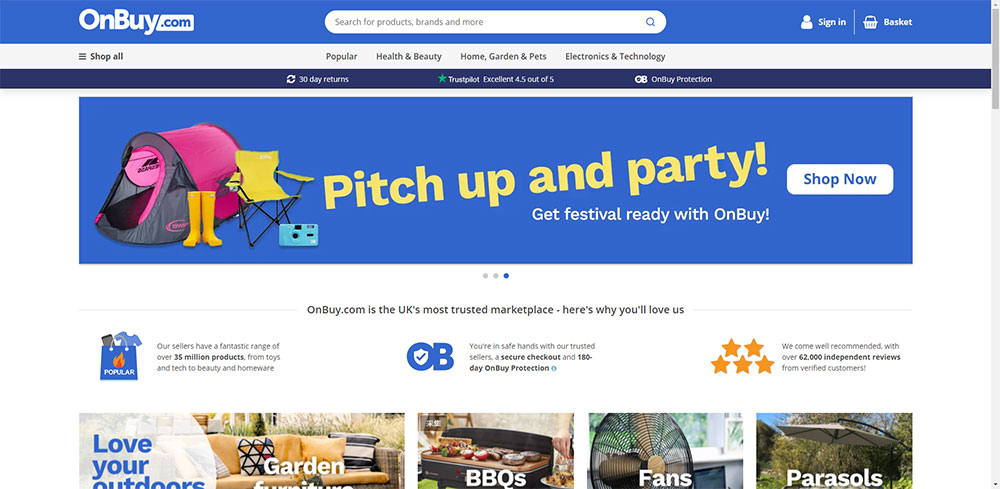
Task: Select the first carousel dot
Action: click(x=485, y=276)
